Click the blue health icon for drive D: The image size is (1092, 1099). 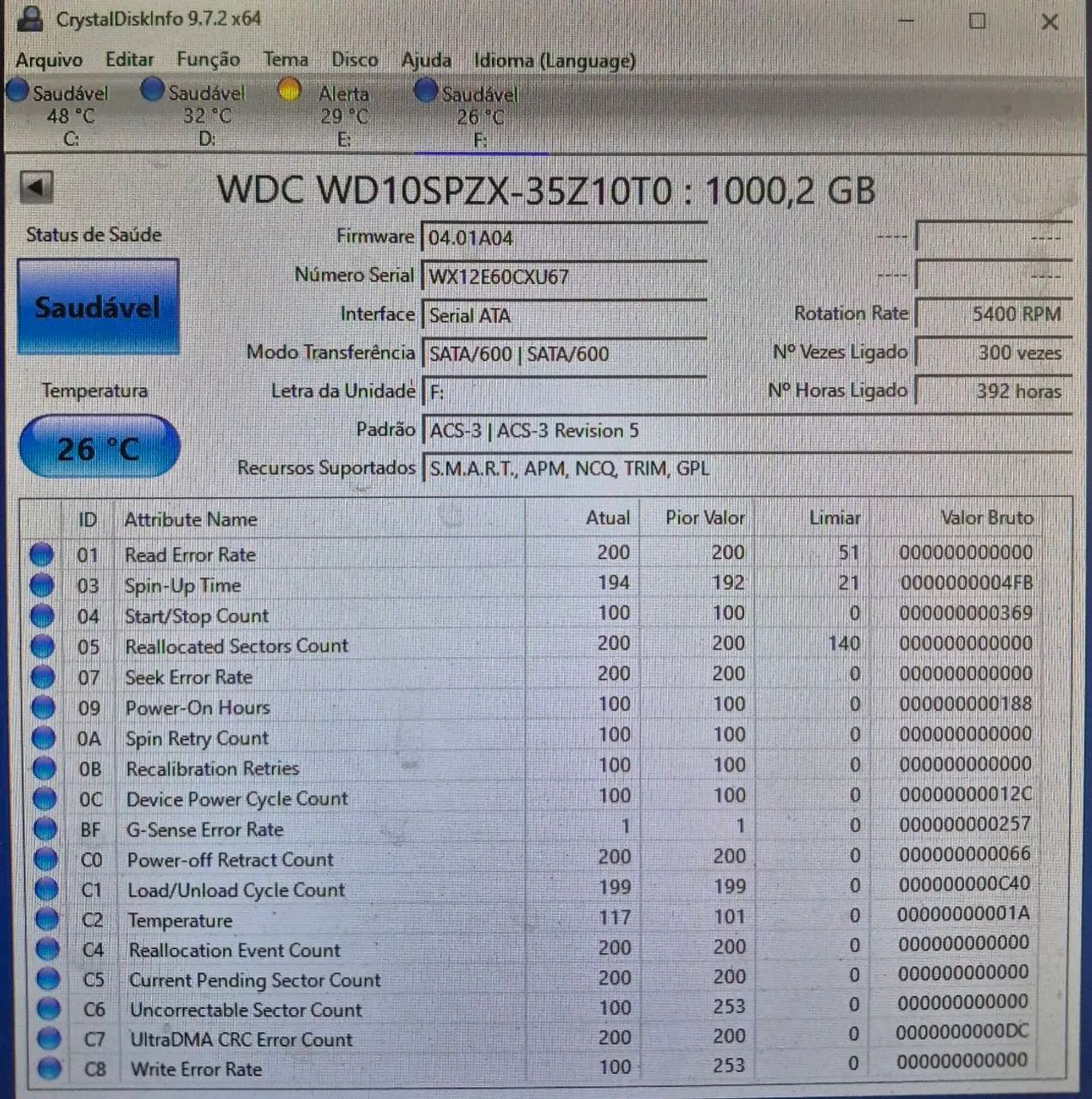coord(152,89)
